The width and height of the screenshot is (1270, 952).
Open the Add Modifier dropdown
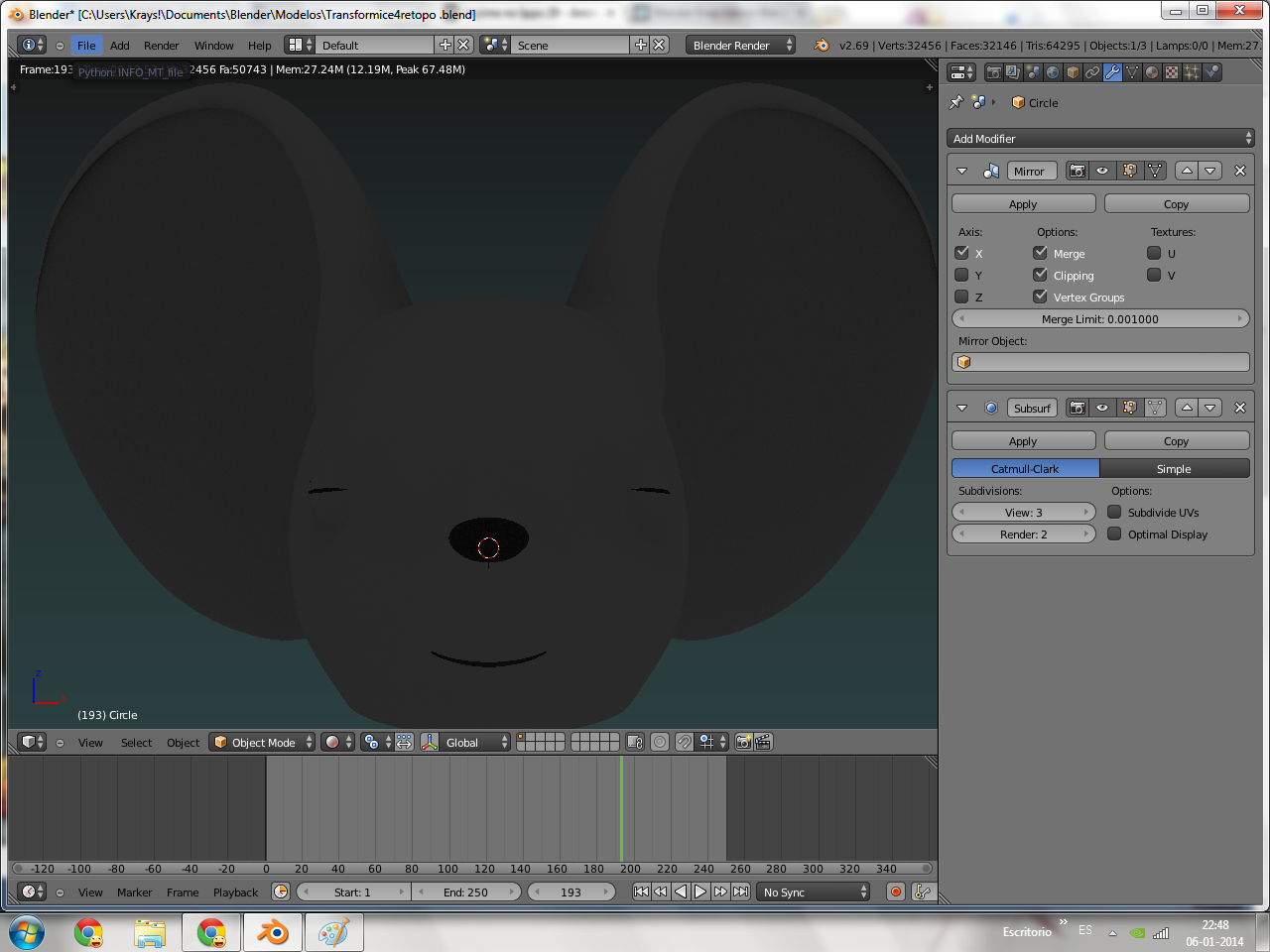pos(1100,139)
